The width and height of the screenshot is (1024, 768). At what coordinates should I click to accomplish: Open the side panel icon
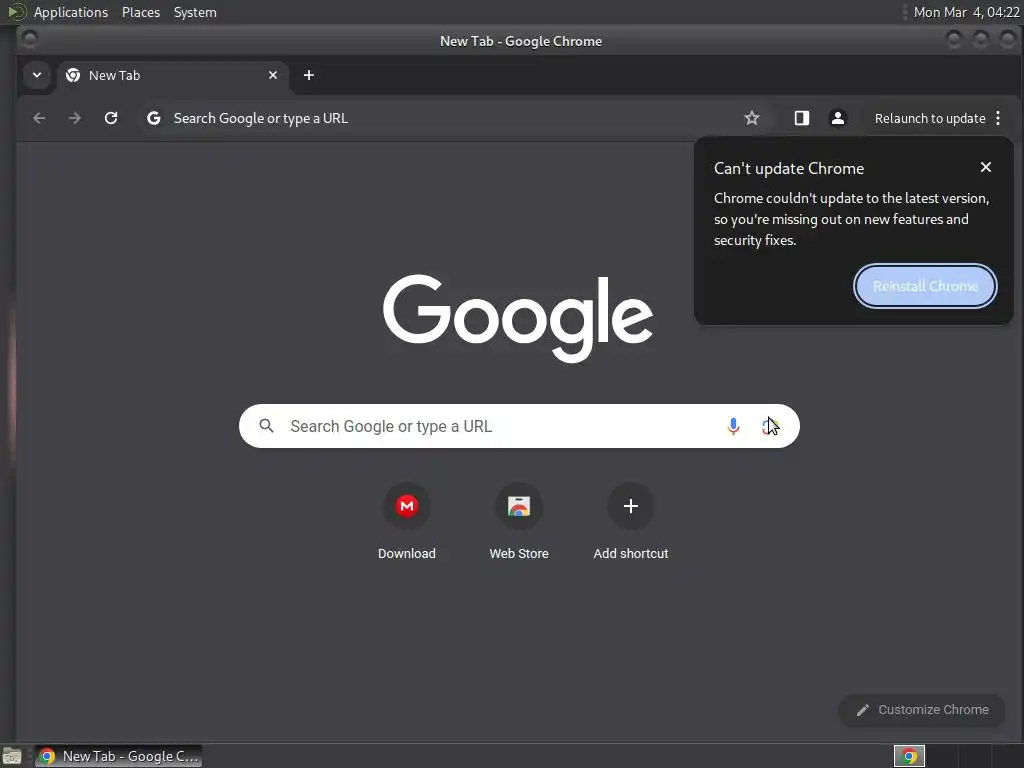click(x=801, y=118)
